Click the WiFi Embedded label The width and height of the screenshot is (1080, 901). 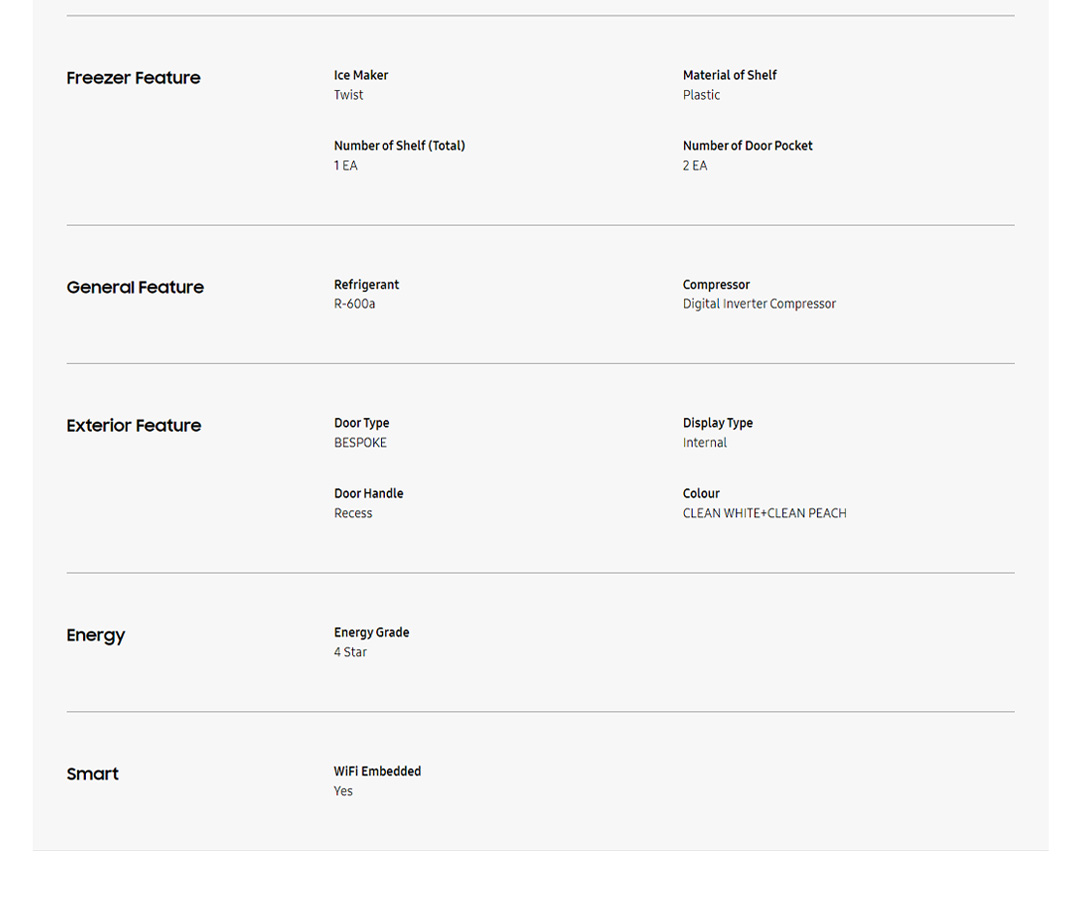tap(377, 772)
